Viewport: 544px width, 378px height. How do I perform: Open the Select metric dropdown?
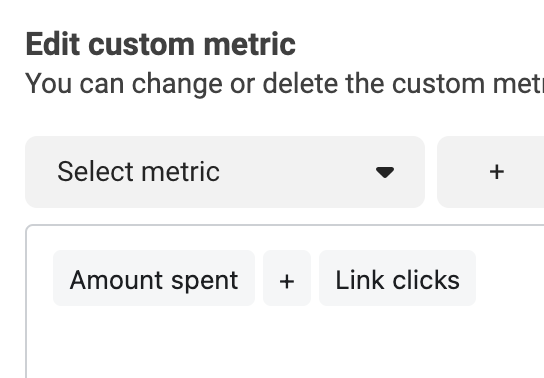[x=225, y=172]
